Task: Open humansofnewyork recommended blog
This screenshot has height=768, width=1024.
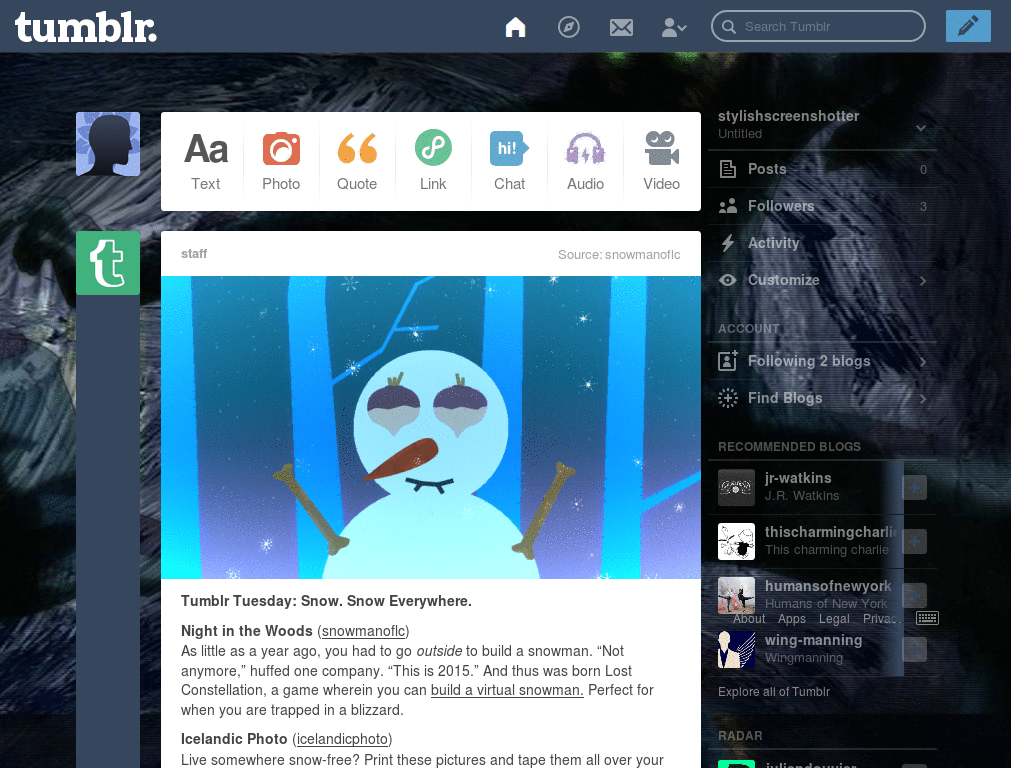Action: pyautogui.click(x=827, y=586)
